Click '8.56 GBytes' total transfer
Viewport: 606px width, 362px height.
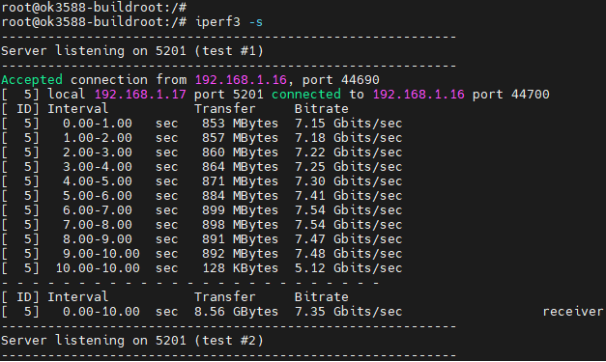click(x=236, y=311)
